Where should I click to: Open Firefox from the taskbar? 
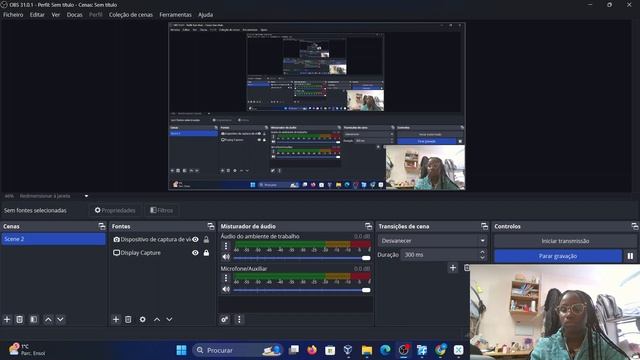[312, 350]
